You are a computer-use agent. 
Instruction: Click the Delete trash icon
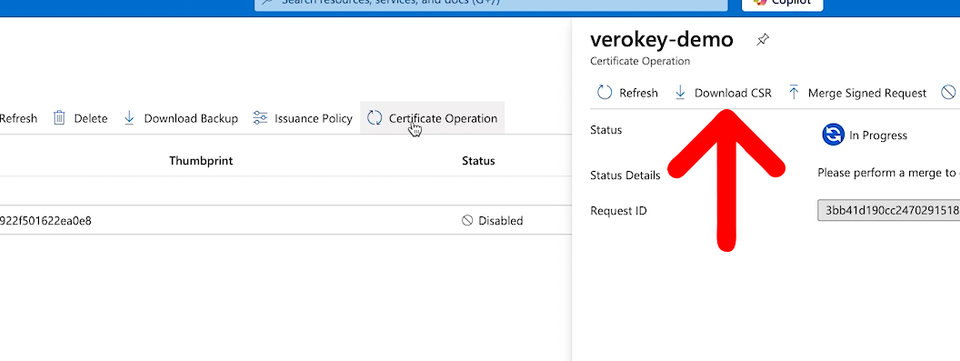tap(59, 118)
